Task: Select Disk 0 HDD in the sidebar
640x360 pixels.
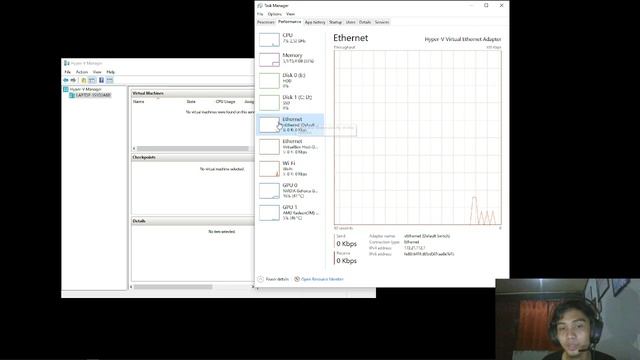Action: point(290,80)
